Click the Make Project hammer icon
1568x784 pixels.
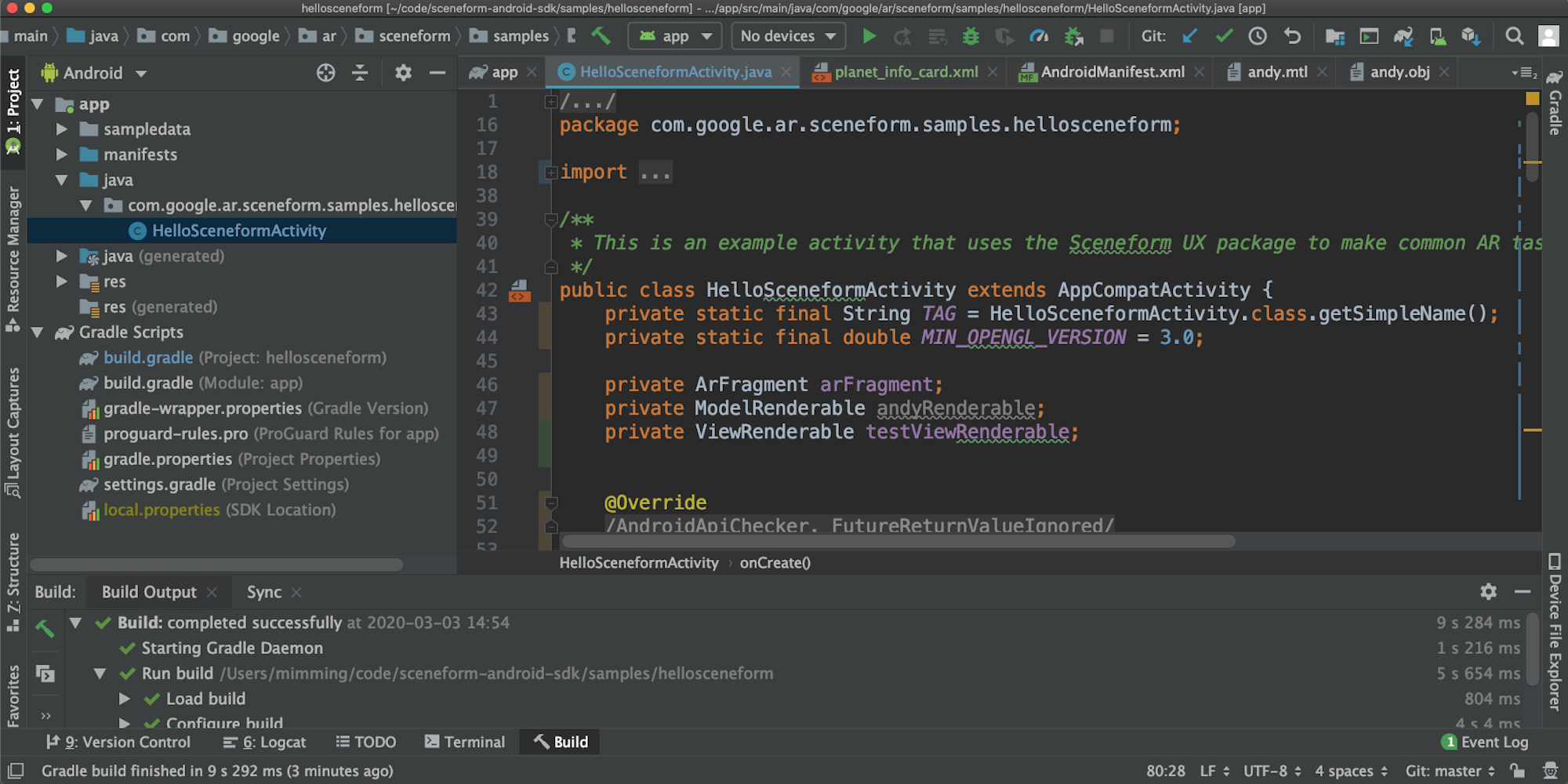point(601,36)
